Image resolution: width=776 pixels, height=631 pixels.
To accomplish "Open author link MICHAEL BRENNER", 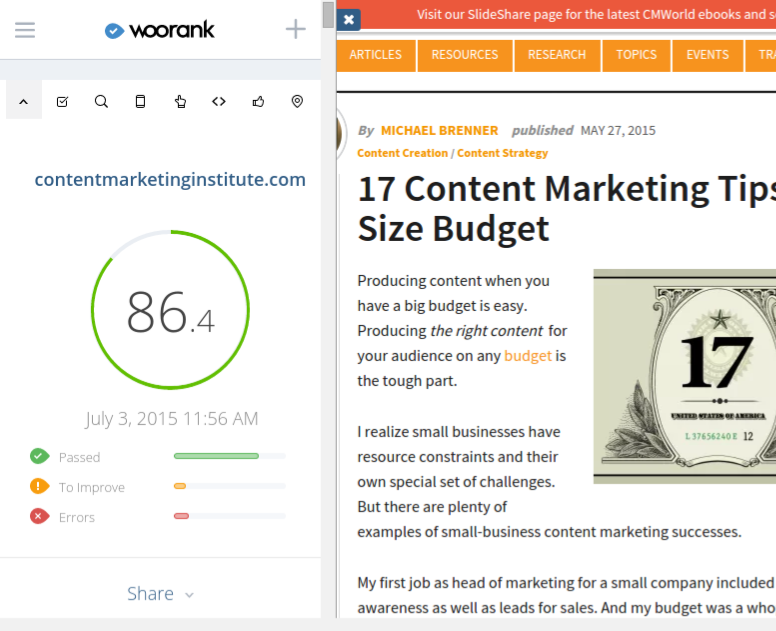I will (439, 131).
